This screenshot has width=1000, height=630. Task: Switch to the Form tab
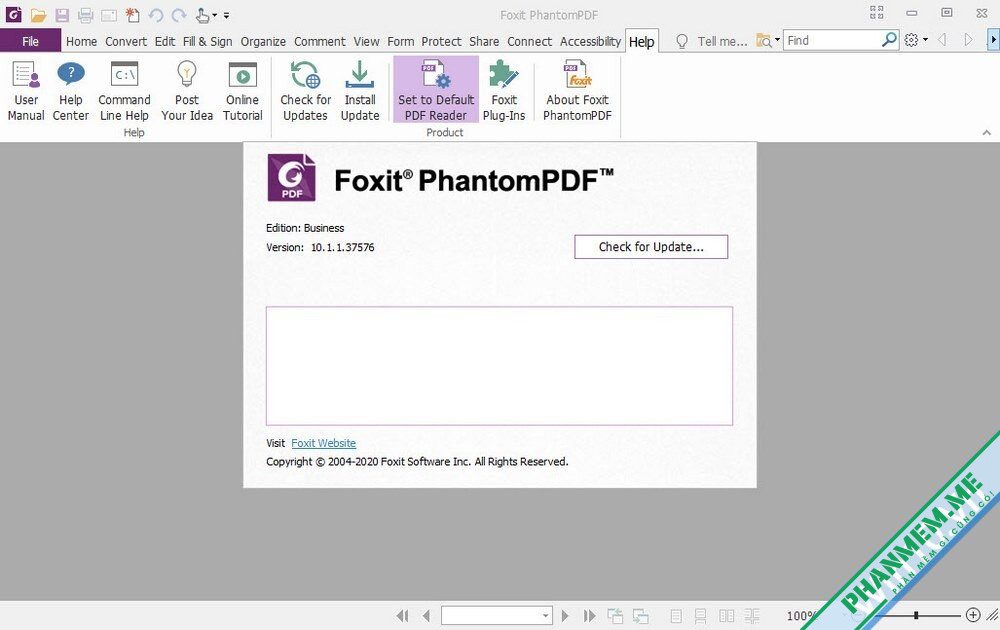click(x=401, y=41)
